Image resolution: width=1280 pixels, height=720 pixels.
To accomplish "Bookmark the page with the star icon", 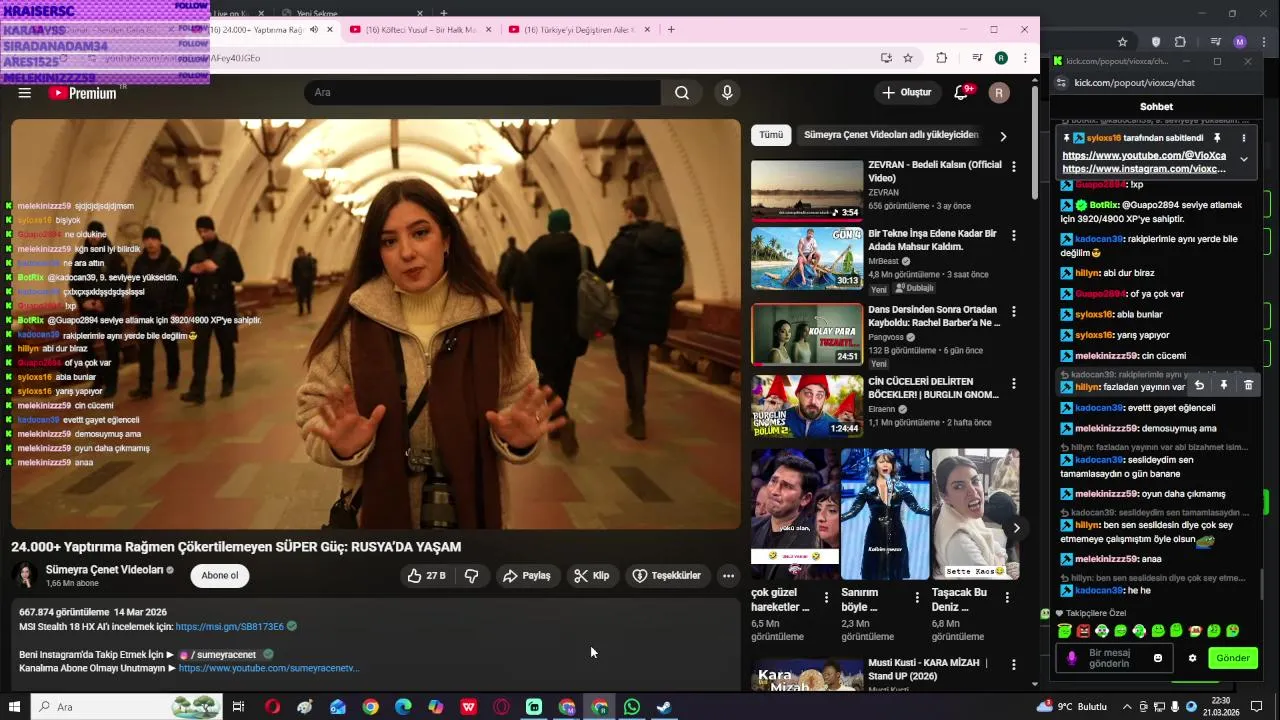I will [908, 58].
